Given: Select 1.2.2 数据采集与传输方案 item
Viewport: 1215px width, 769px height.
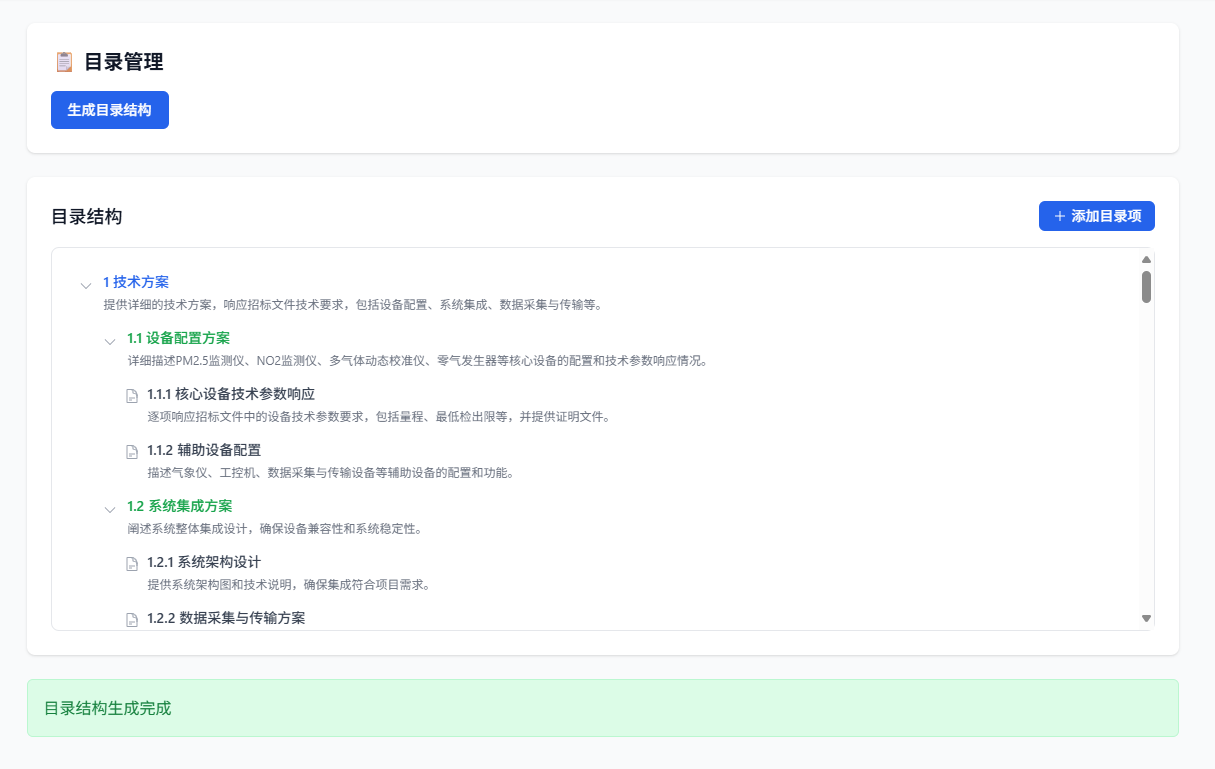Looking at the screenshot, I should pyautogui.click(x=226, y=618).
